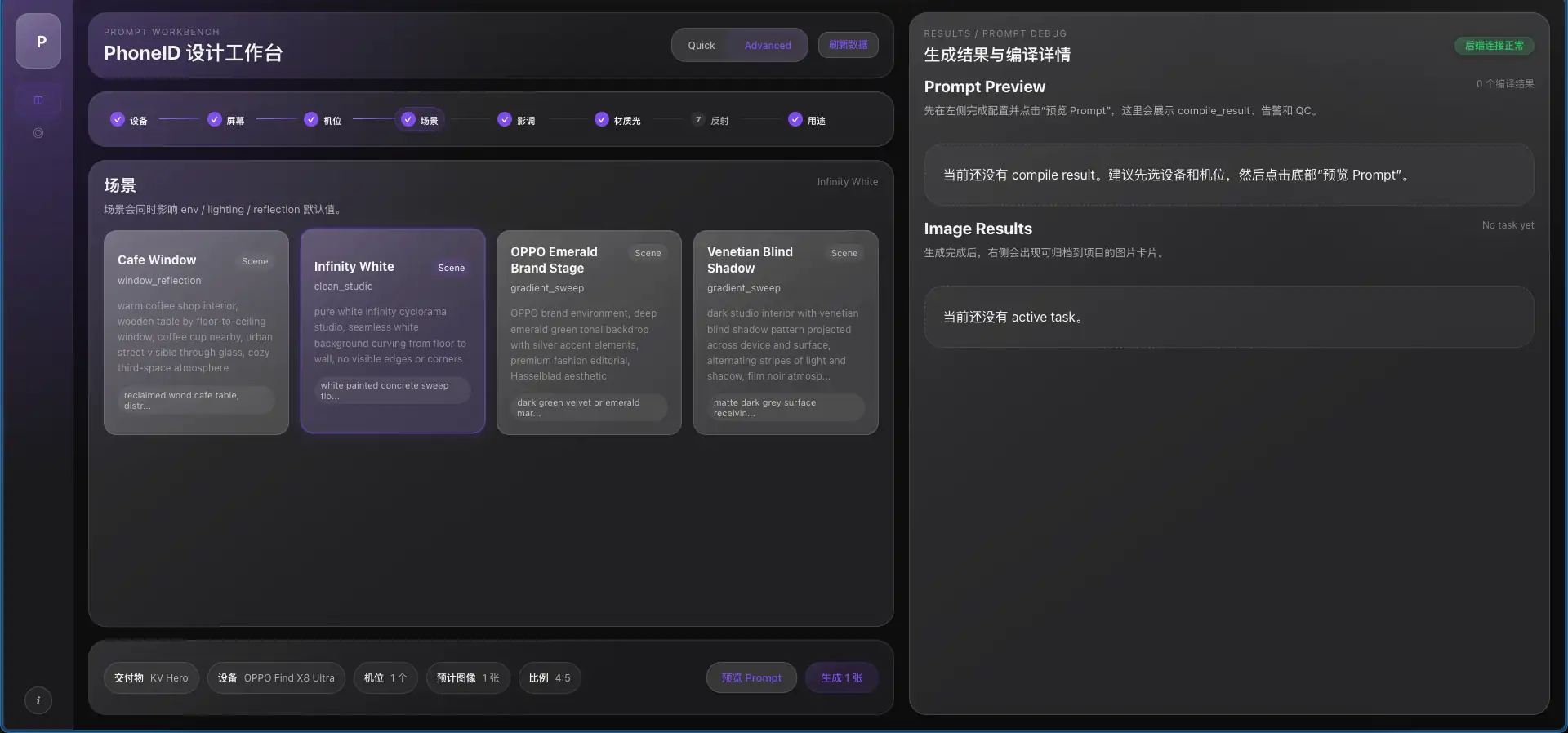Click the 比例 4:5 chip

tap(550, 677)
